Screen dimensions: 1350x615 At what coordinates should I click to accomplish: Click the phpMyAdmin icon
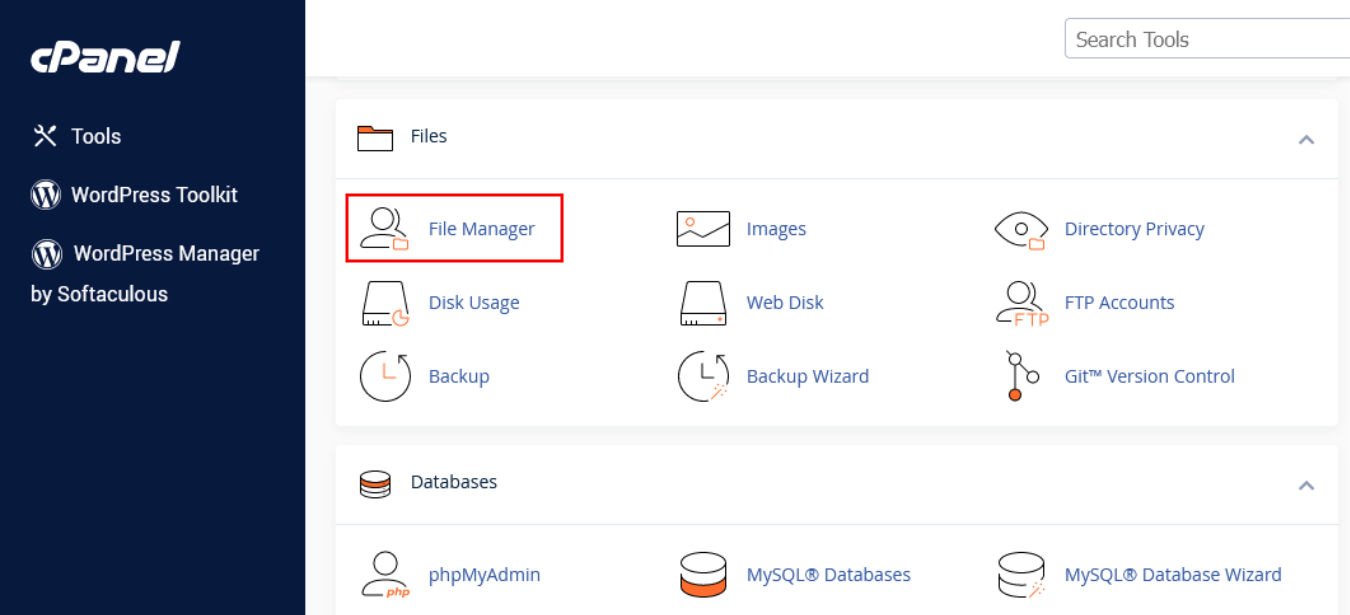pyautogui.click(x=385, y=575)
